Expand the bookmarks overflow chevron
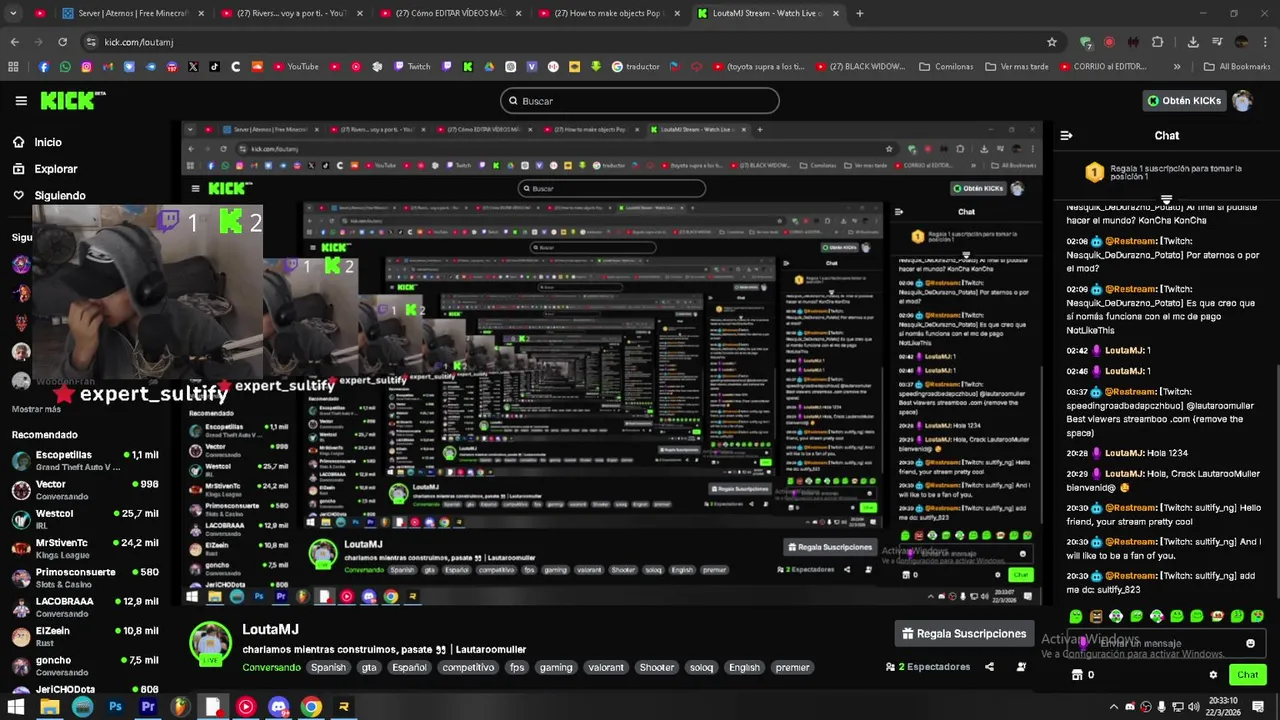Image resolution: width=1280 pixels, height=720 pixels. point(1176,67)
